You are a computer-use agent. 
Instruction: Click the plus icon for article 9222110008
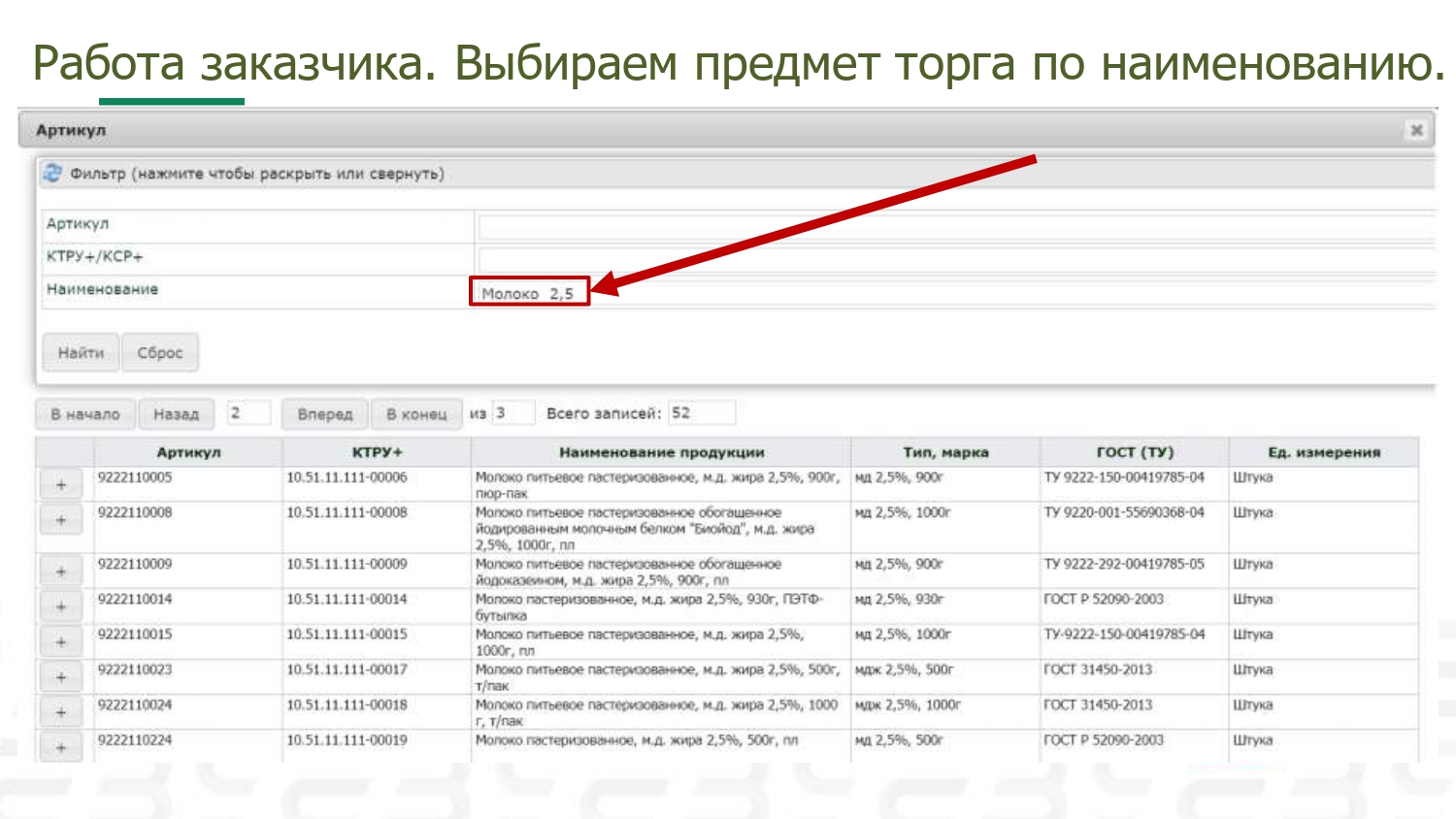61,521
